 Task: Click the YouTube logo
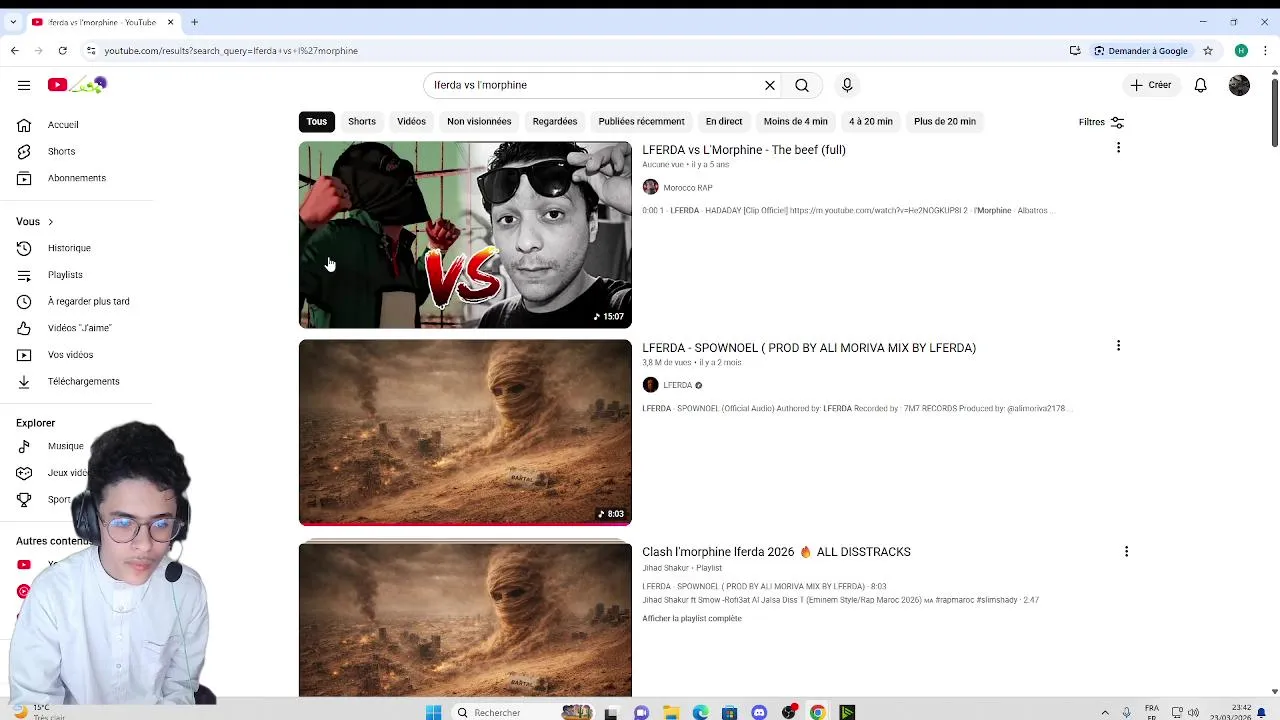[77, 85]
